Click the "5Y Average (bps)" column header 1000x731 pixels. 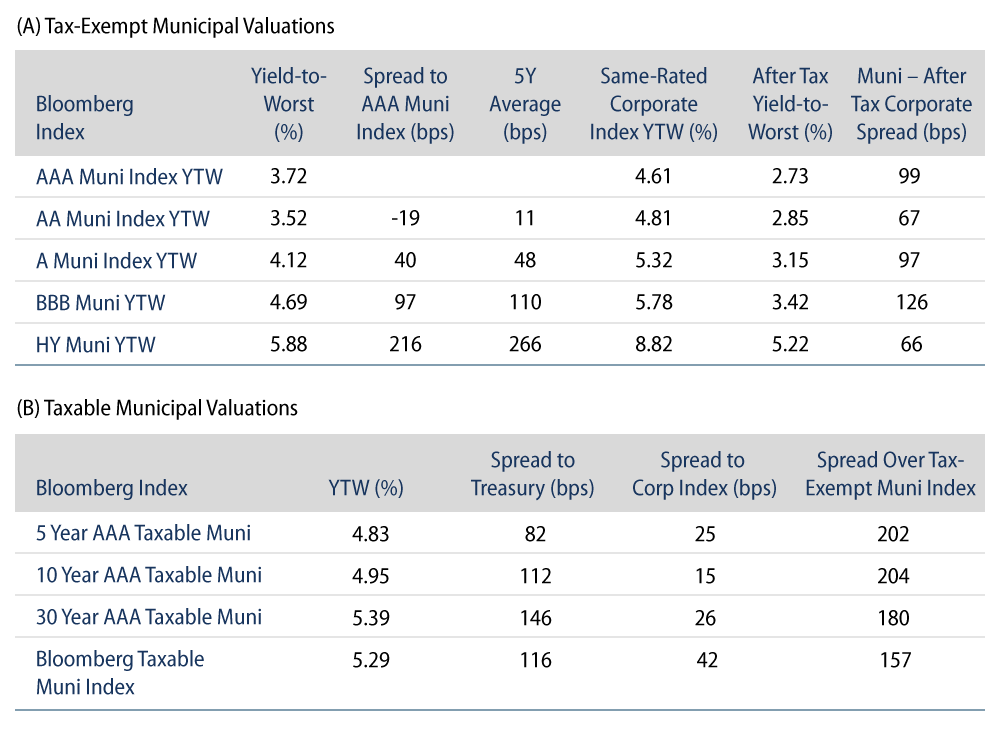click(526, 104)
